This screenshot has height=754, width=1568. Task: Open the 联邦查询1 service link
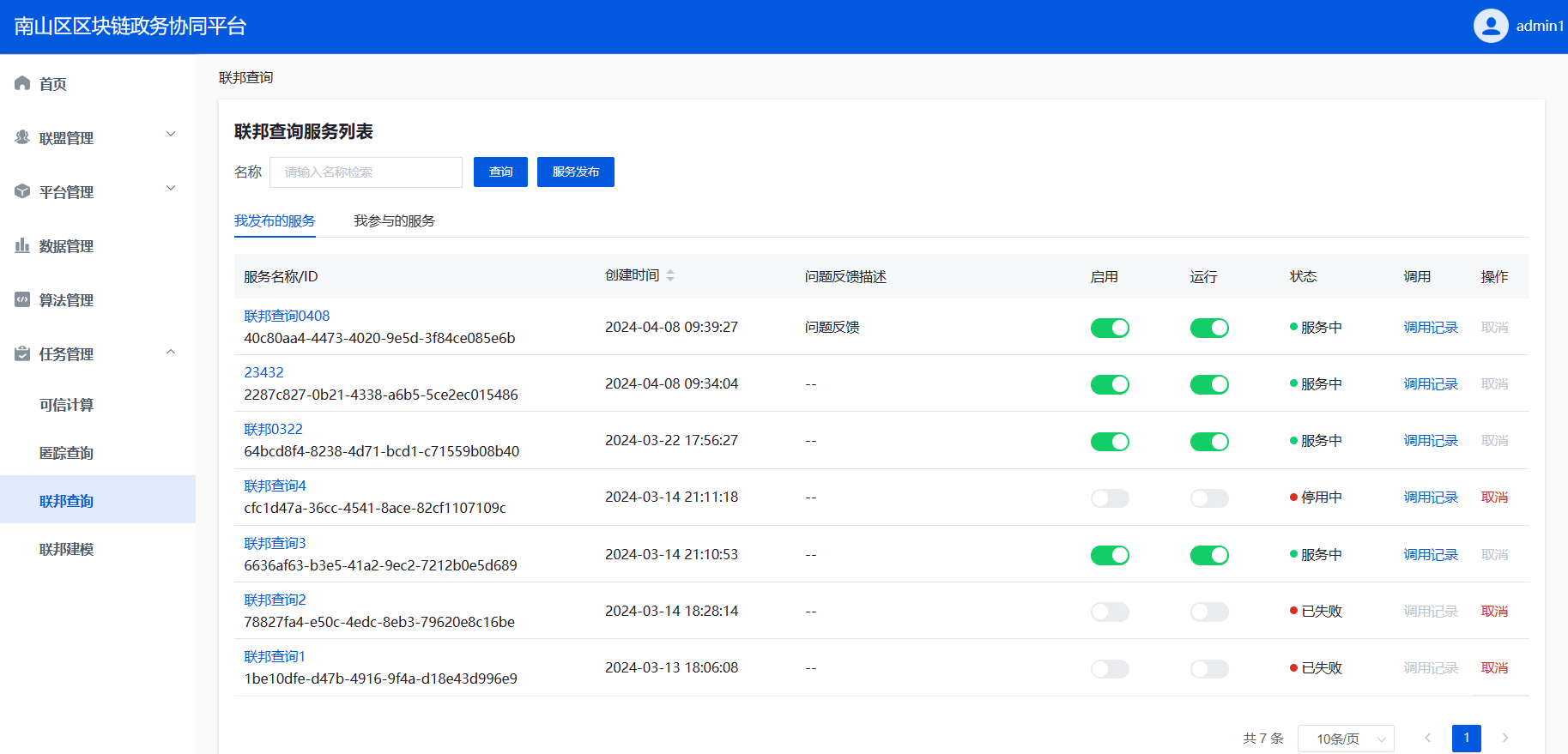click(275, 656)
